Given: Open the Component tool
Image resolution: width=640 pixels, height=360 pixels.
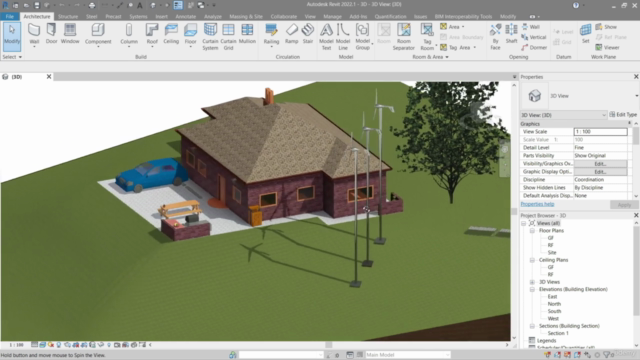Looking at the screenshot, I should click(x=98, y=35).
